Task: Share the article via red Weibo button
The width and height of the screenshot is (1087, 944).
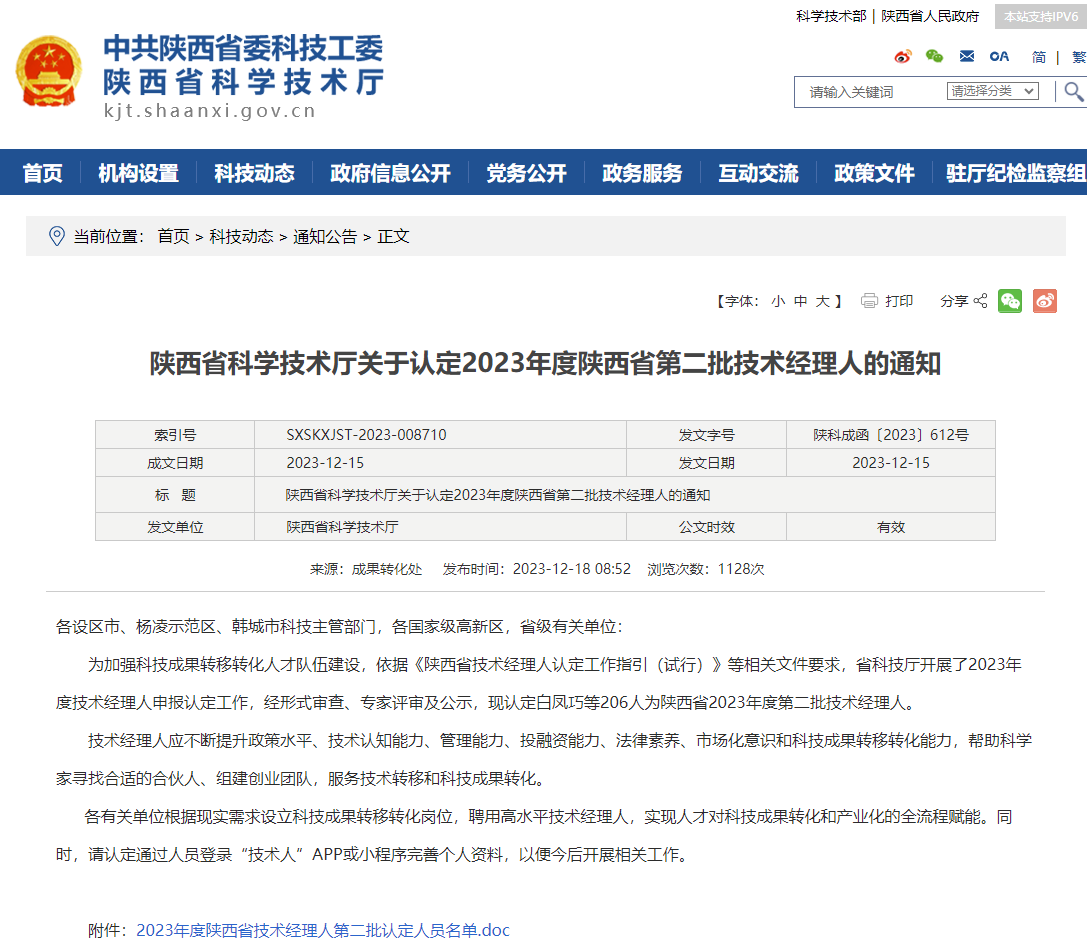Action: point(1045,301)
